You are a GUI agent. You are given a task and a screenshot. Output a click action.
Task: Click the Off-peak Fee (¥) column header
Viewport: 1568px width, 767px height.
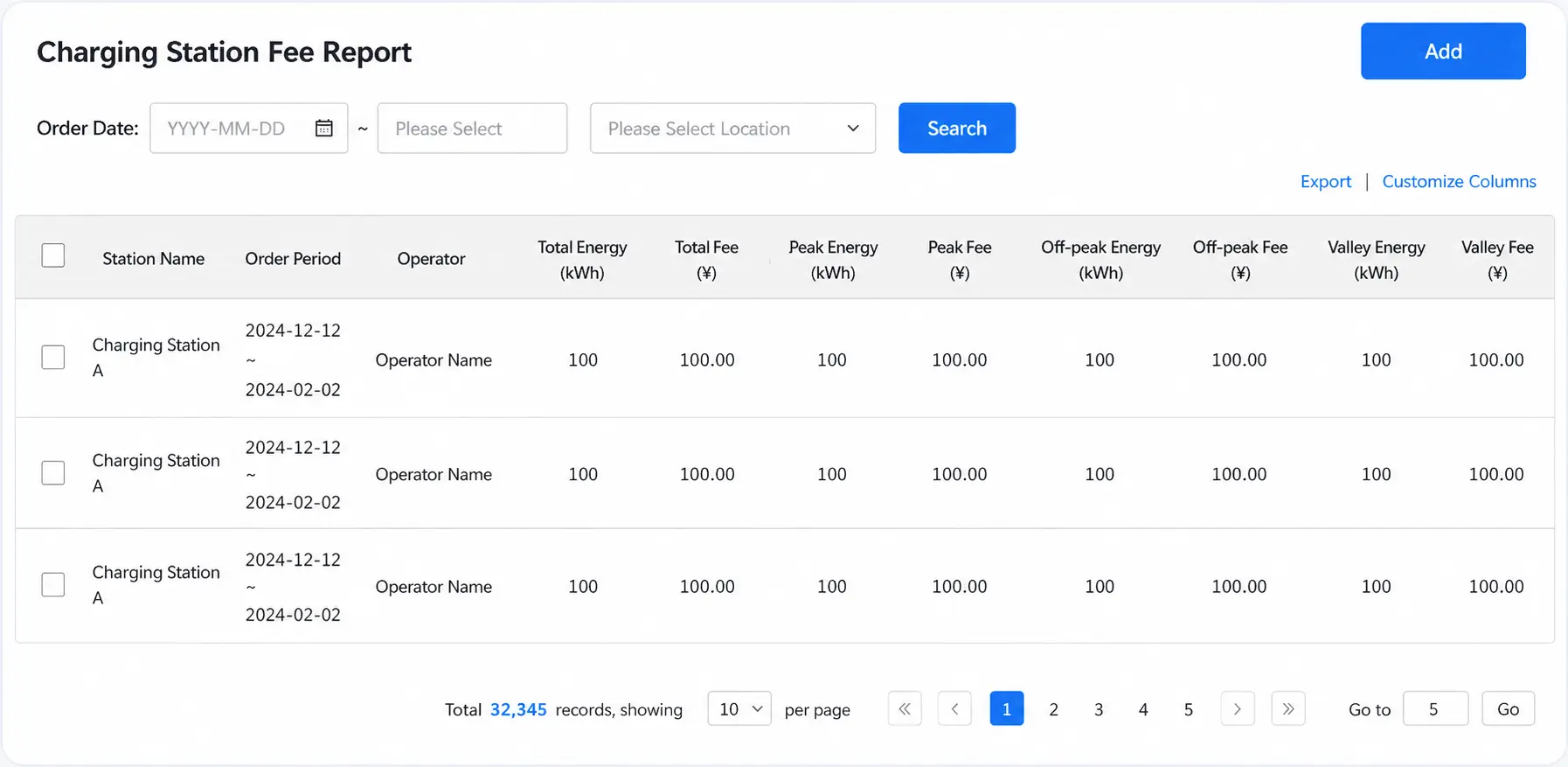[x=1240, y=260]
